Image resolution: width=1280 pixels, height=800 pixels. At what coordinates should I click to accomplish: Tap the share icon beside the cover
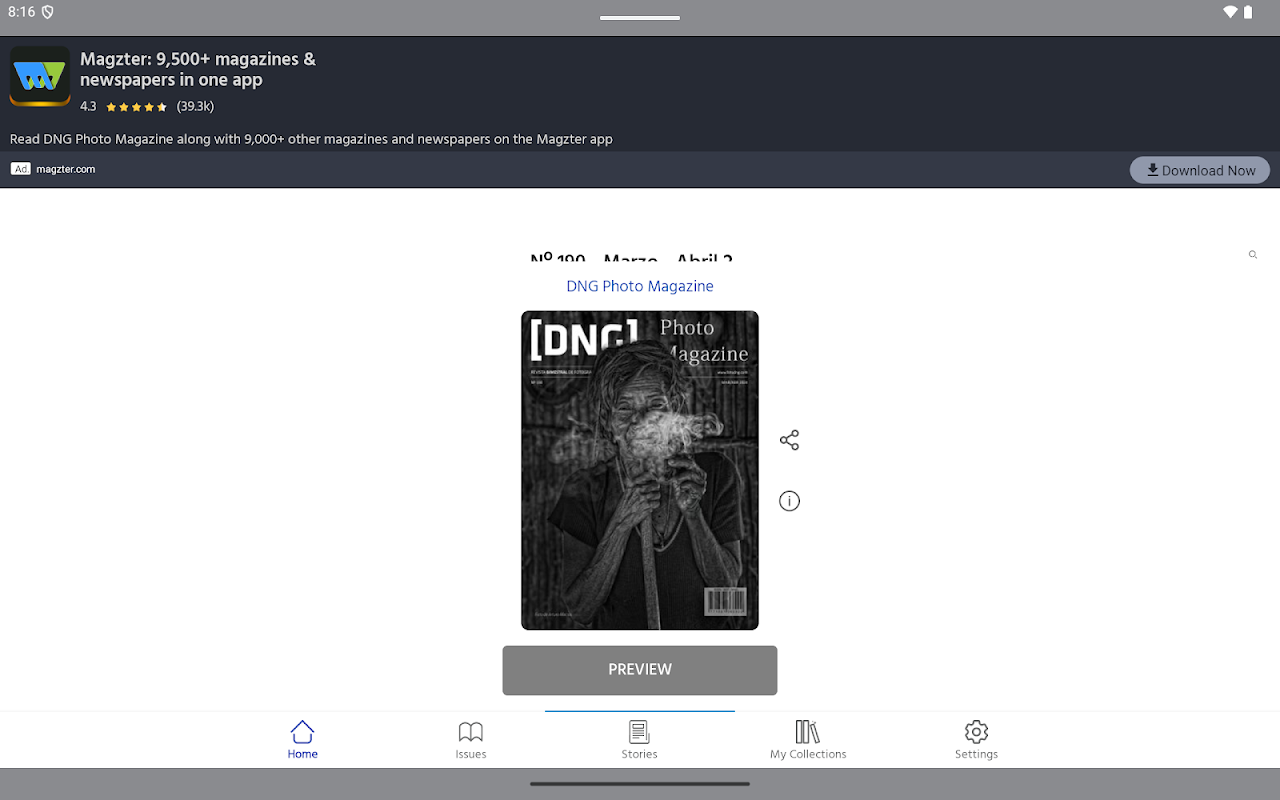click(789, 440)
